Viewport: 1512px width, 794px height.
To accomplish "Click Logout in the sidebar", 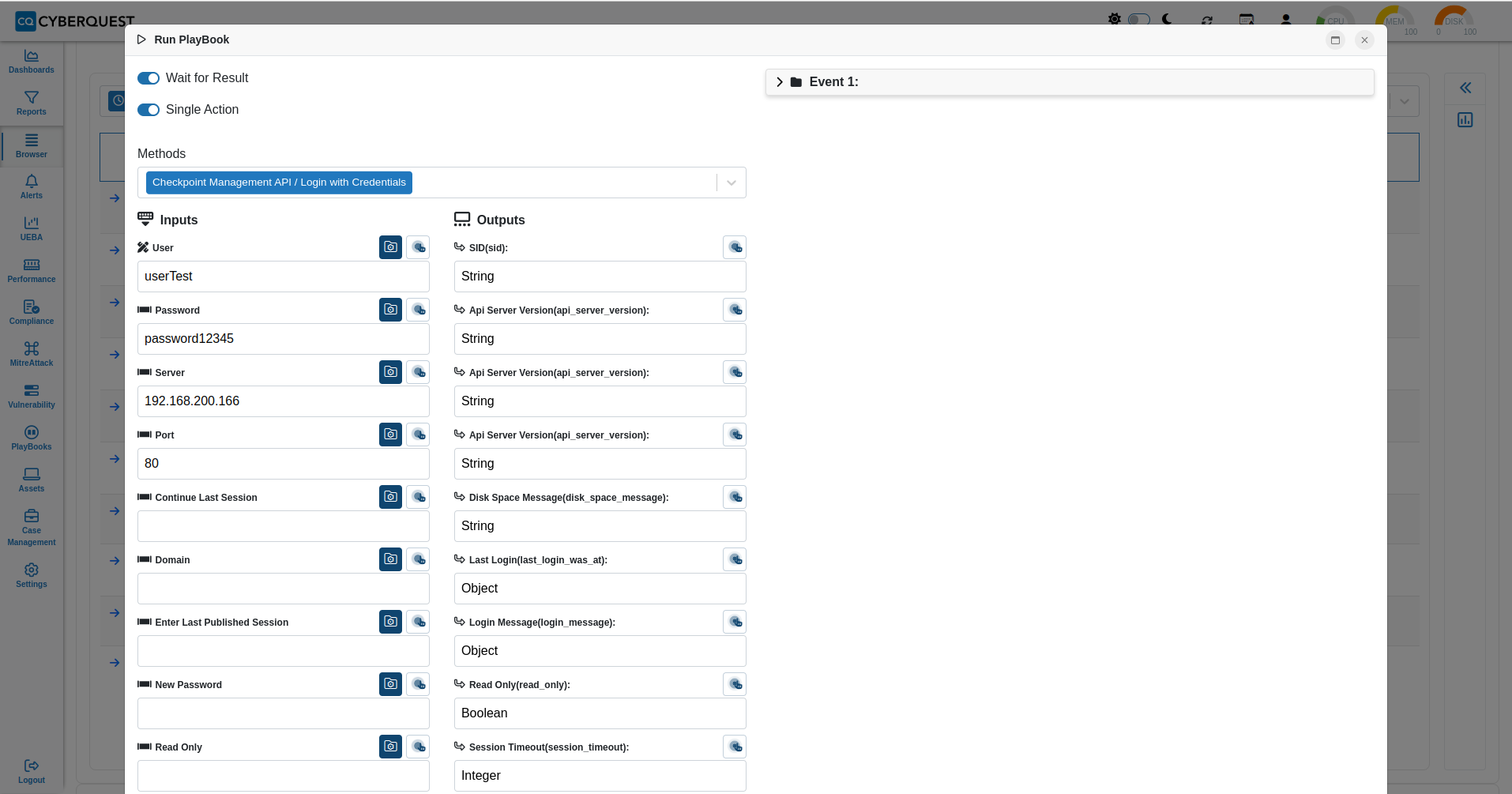I will click(x=32, y=772).
